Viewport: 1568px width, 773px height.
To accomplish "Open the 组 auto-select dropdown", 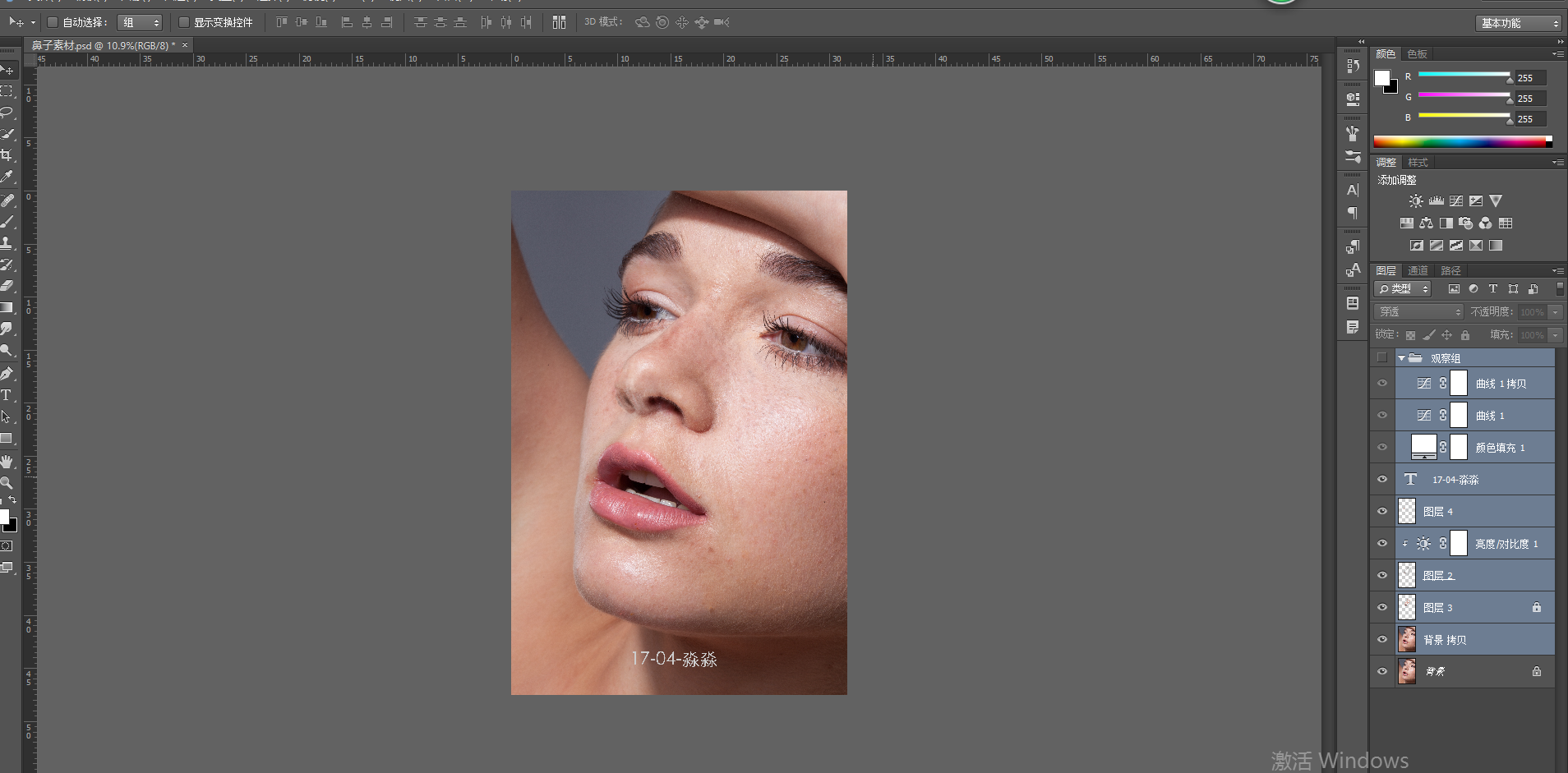I will (140, 23).
